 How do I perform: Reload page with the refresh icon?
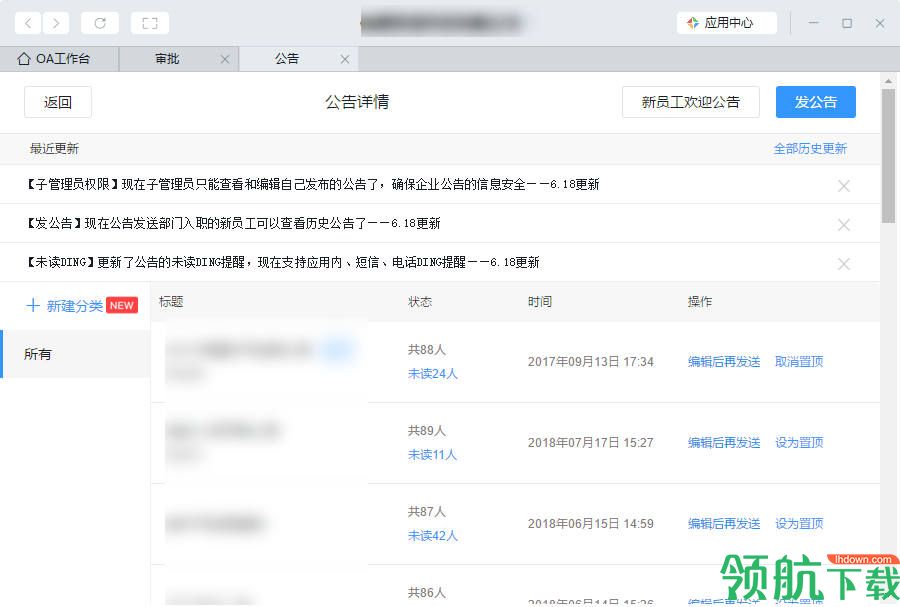100,23
